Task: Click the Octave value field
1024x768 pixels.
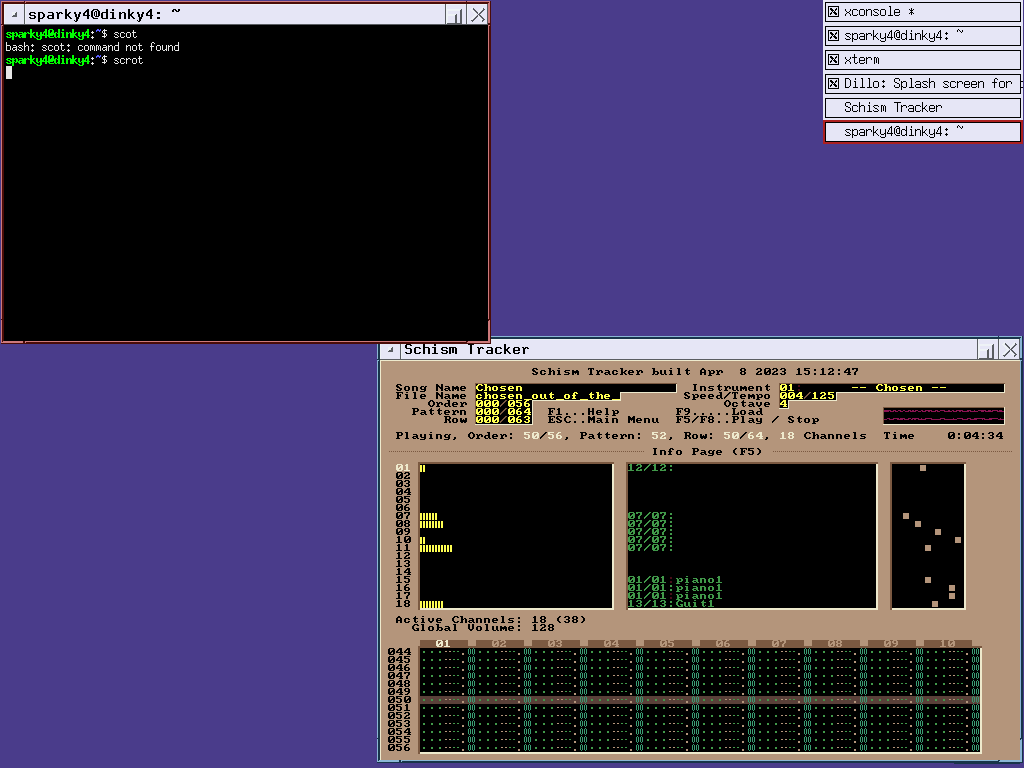Action: click(783, 404)
